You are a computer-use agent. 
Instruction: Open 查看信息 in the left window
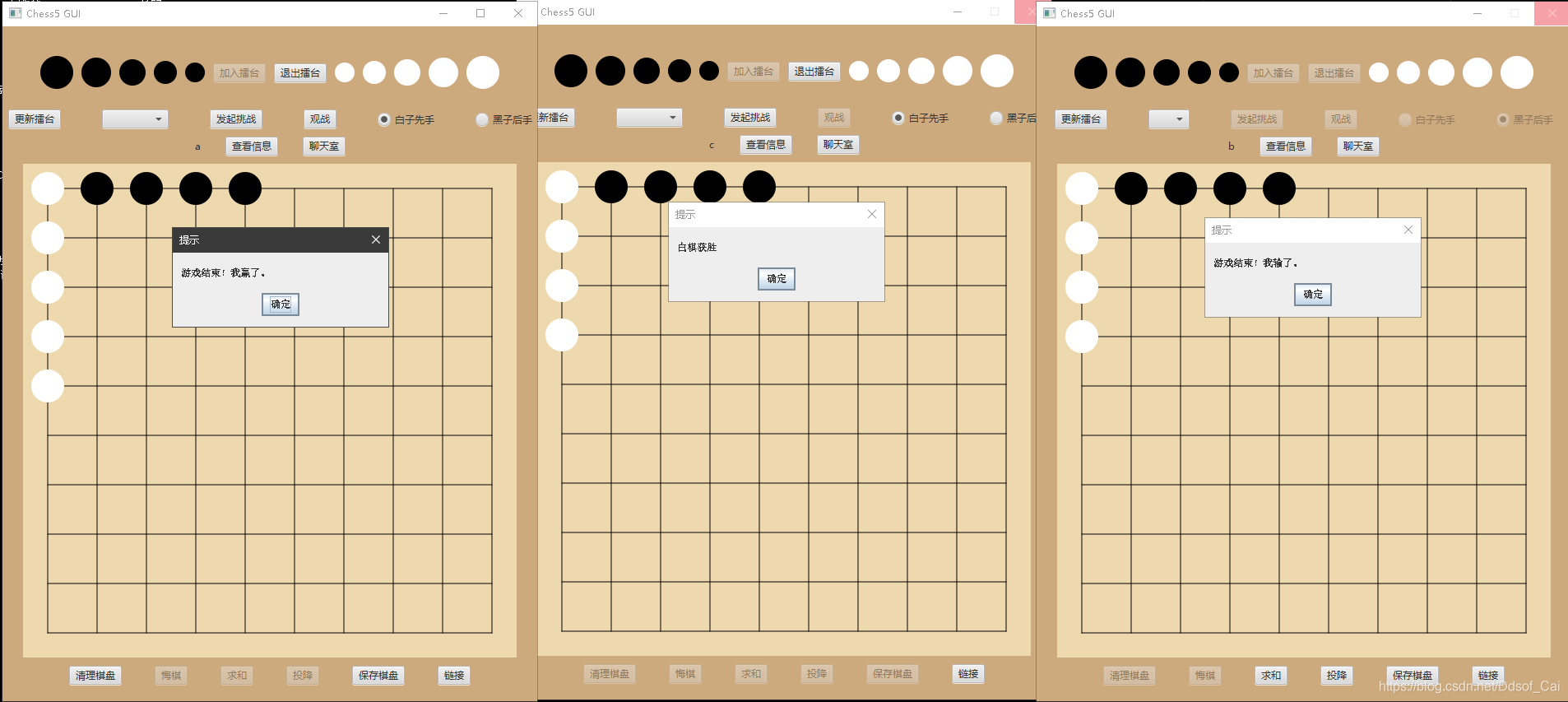(252, 146)
